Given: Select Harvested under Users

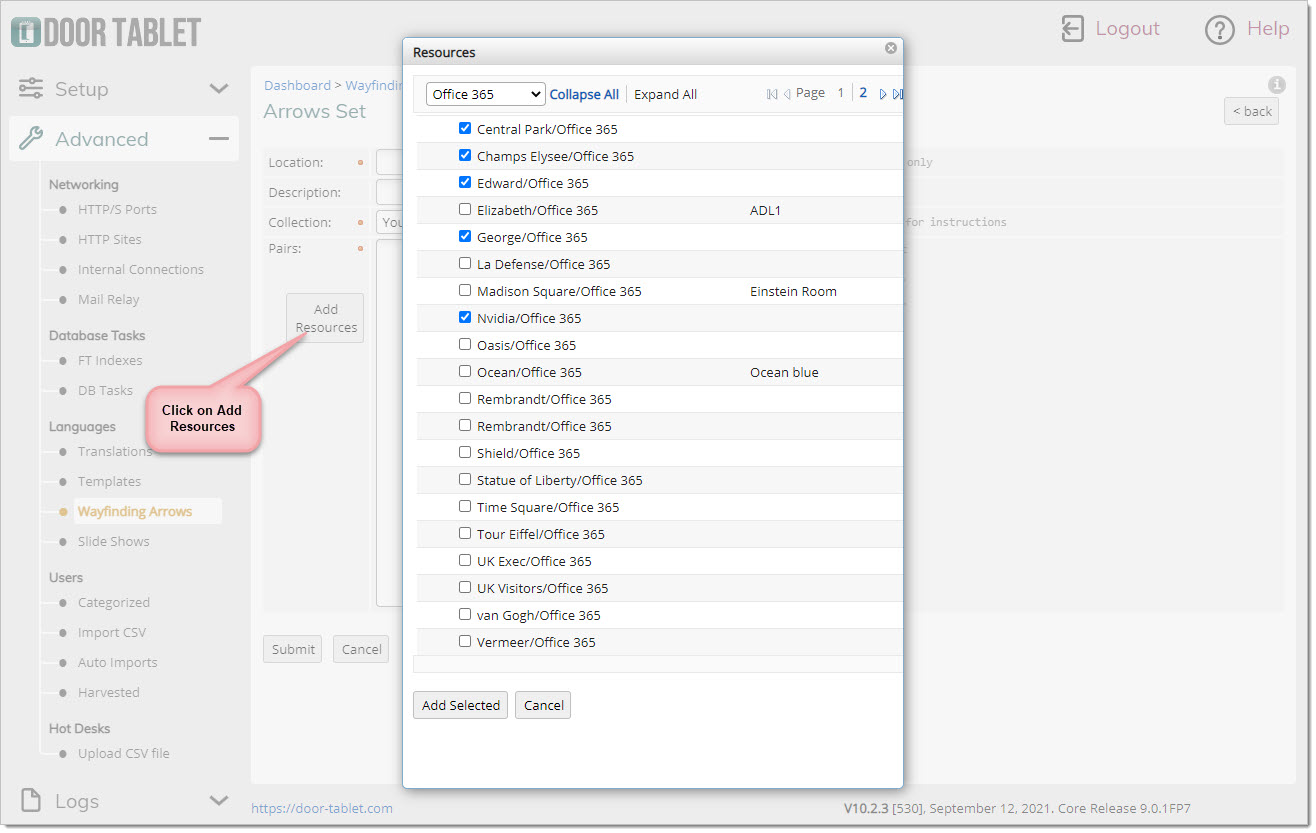Looking at the screenshot, I should [109, 692].
